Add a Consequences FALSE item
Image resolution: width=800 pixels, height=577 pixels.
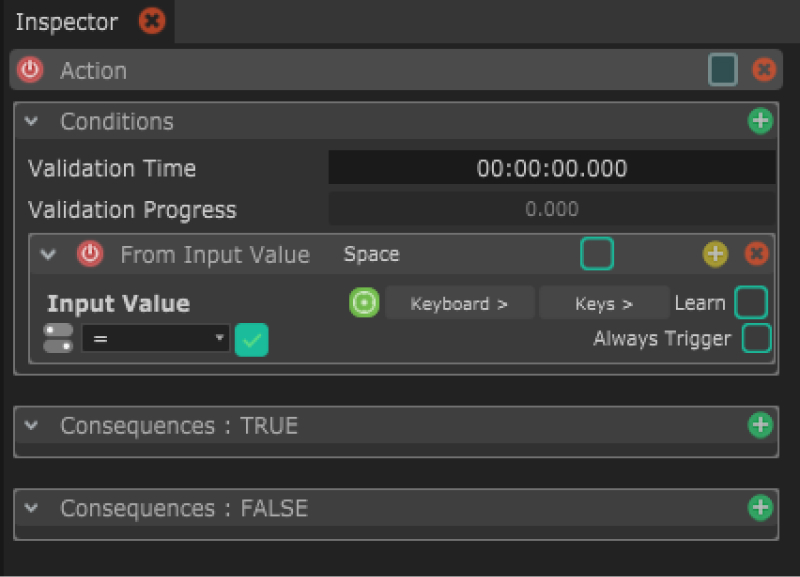click(761, 508)
